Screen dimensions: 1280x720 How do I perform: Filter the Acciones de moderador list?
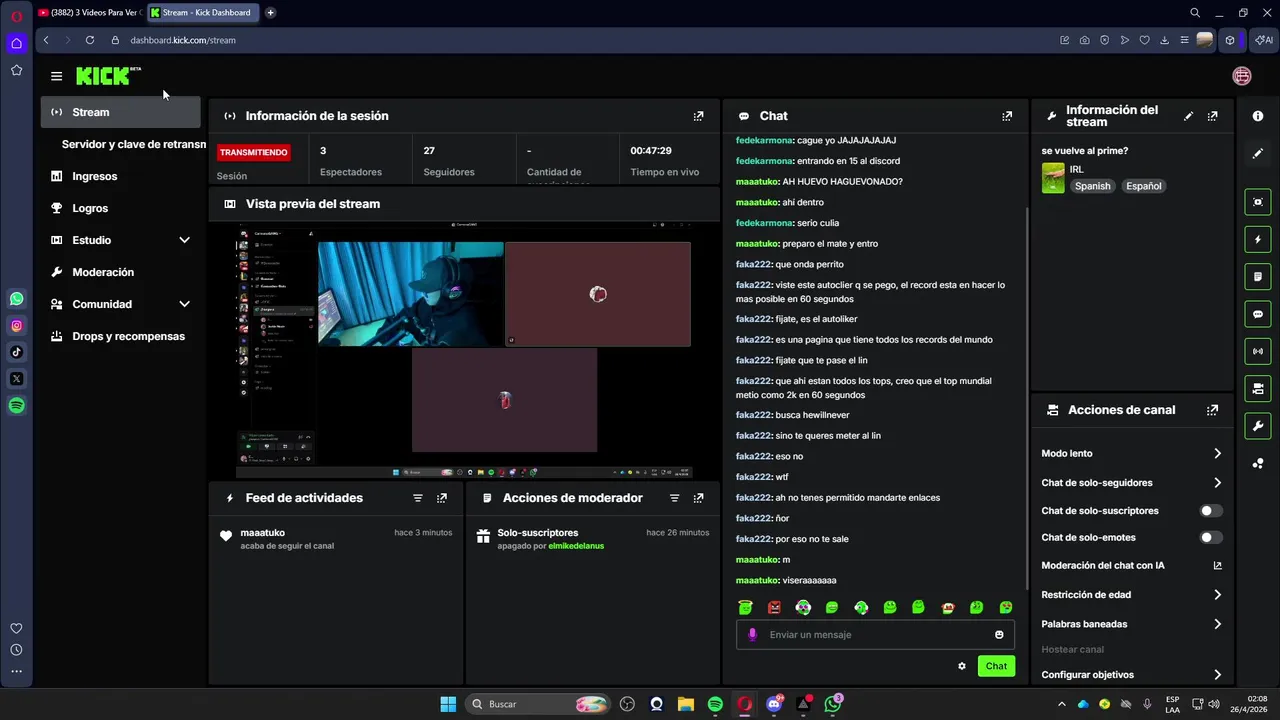(x=674, y=498)
